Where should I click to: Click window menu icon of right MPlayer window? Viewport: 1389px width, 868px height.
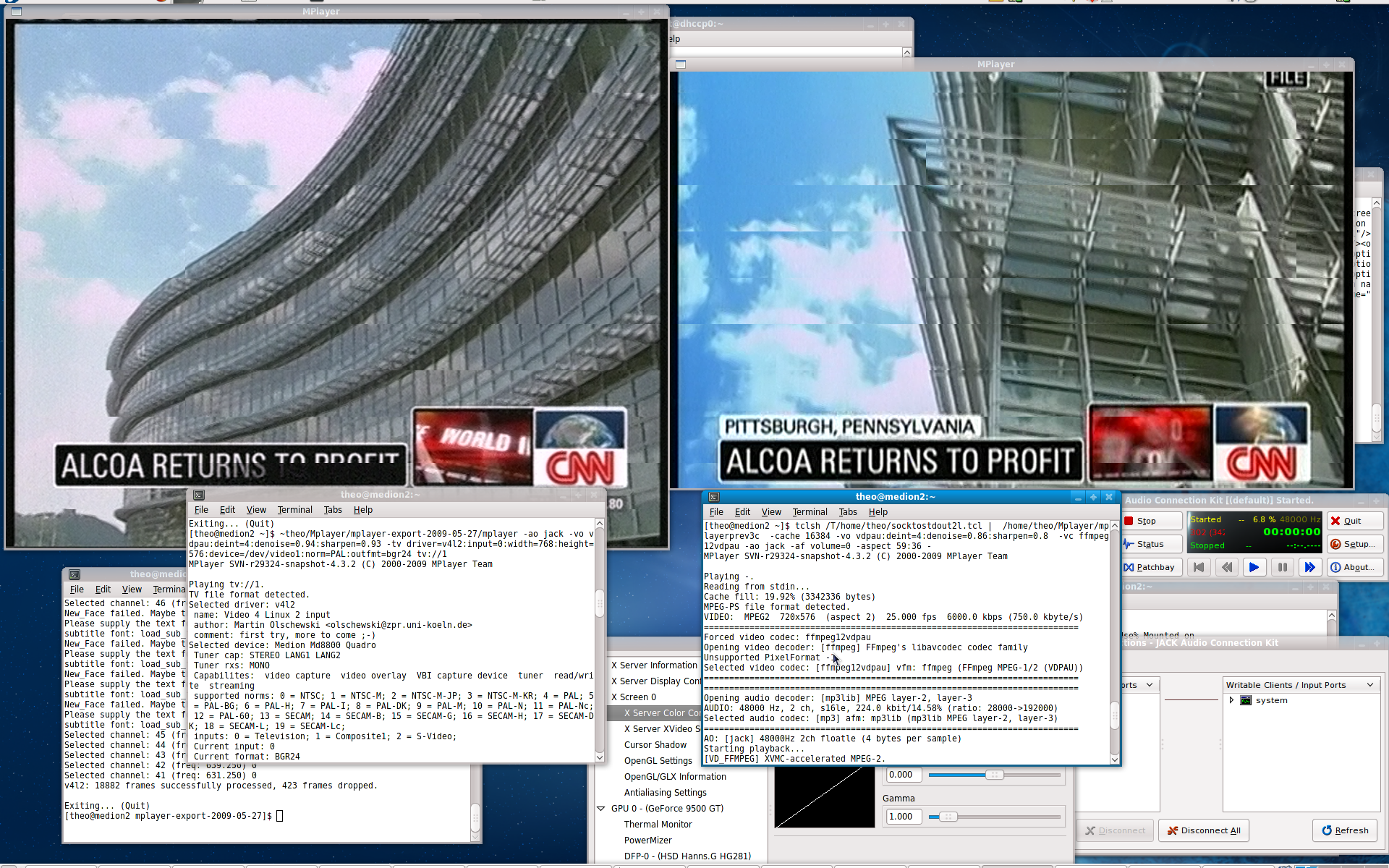pos(681,64)
